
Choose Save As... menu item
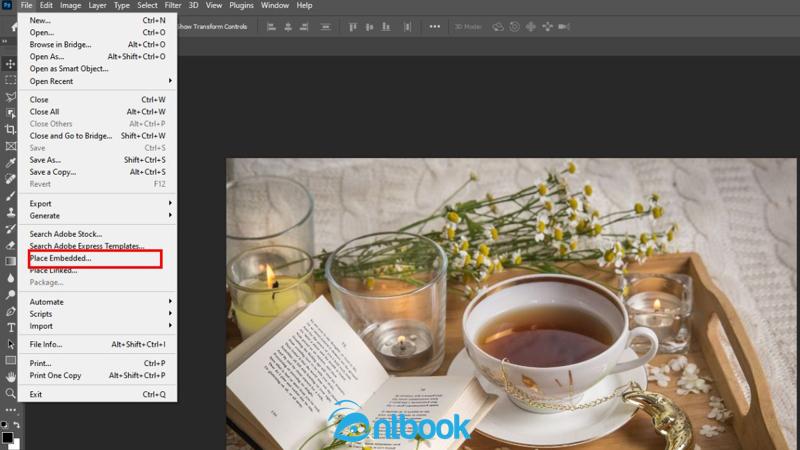tap(97, 160)
